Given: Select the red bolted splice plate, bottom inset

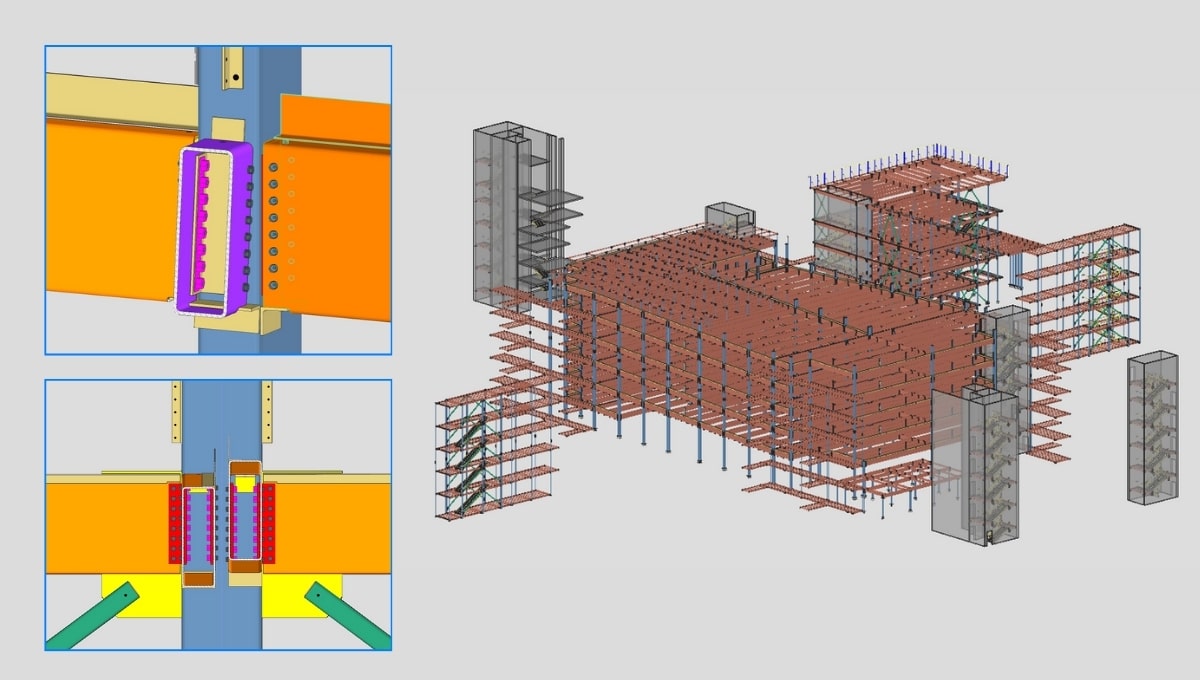Looking at the screenshot, I should (174, 522).
